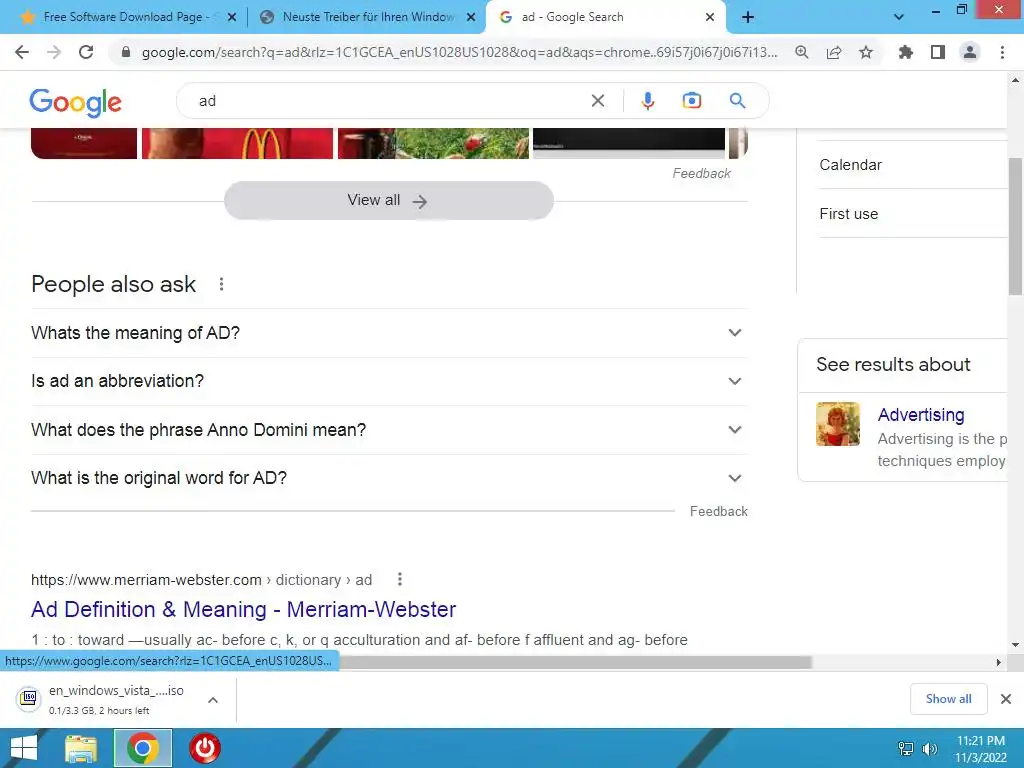The width and height of the screenshot is (1024, 768).
Task: Open the tab search dropdown arrow
Action: pyautogui.click(x=899, y=17)
